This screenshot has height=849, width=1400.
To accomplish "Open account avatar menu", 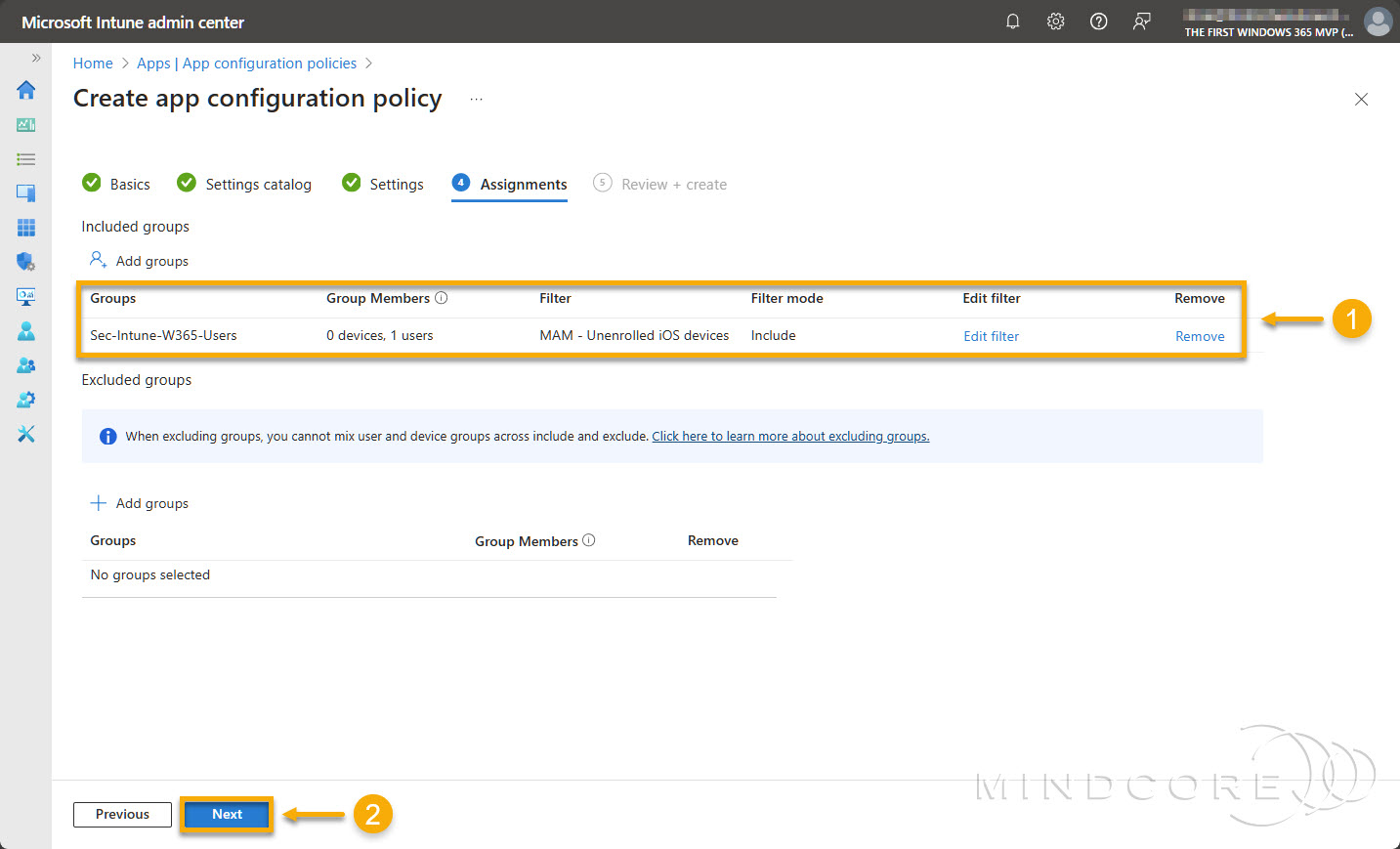I will 1378,21.
